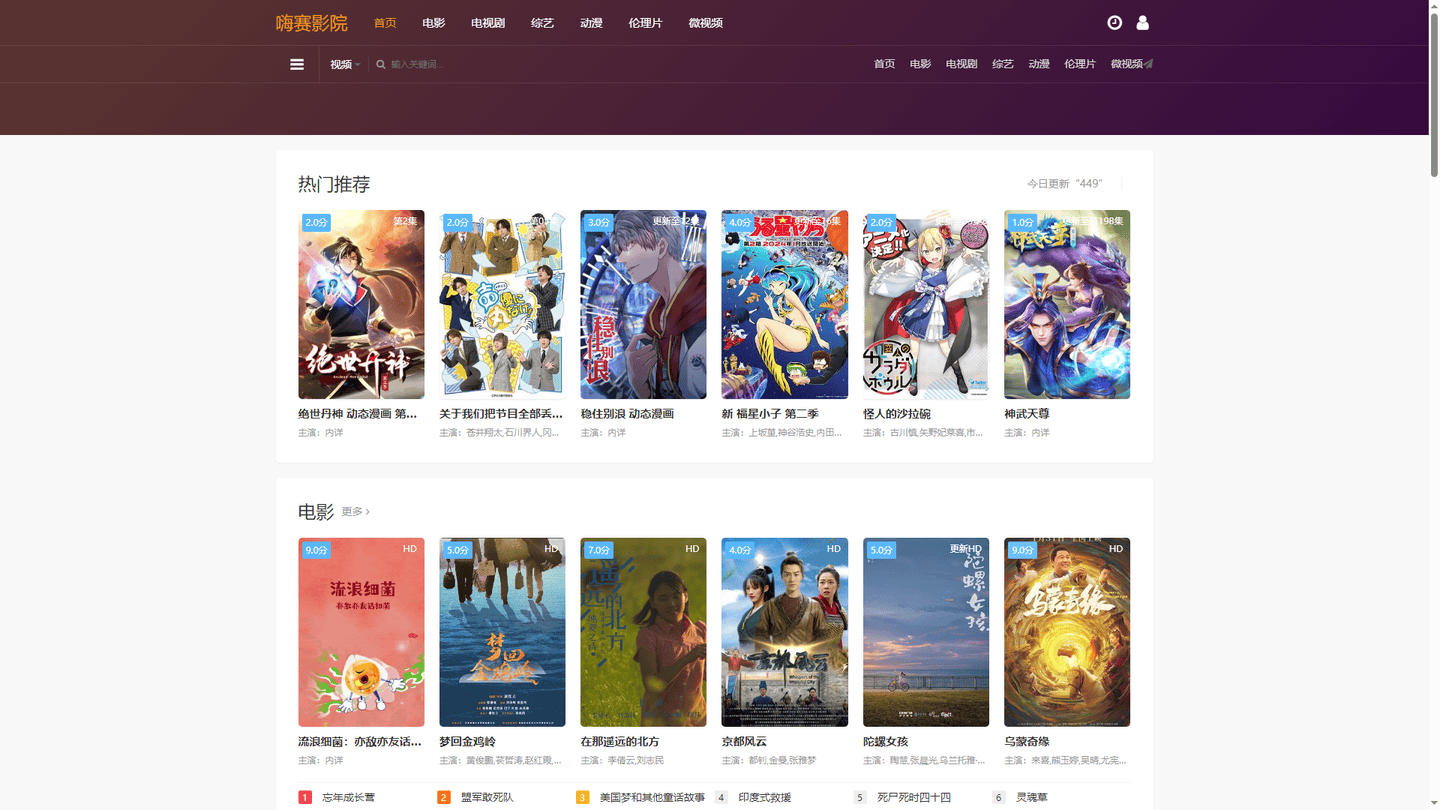Open 动漫 in the secondary nav bar

pos(1039,64)
